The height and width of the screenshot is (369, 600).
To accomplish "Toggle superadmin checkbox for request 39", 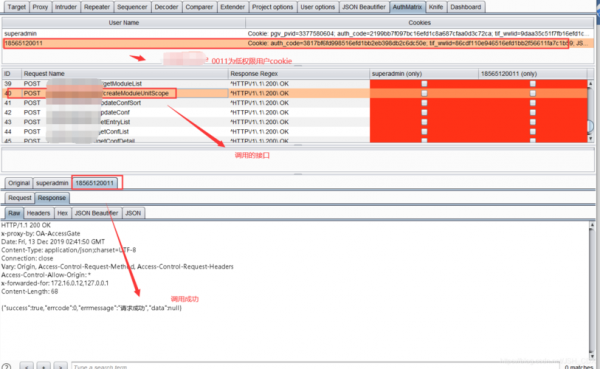I will click(x=424, y=83).
